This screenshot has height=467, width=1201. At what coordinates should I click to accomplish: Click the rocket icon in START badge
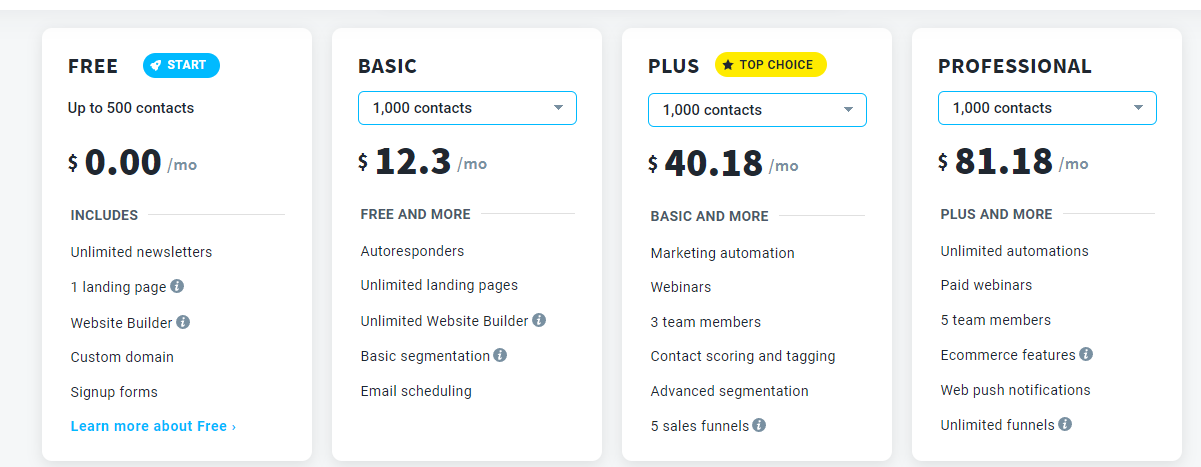pyautogui.click(x=156, y=65)
